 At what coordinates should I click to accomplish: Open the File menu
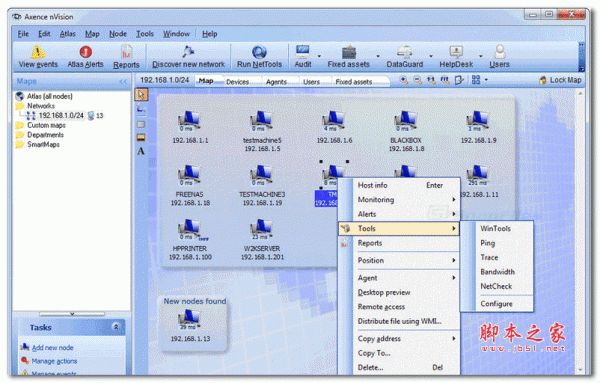pos(23,34)
